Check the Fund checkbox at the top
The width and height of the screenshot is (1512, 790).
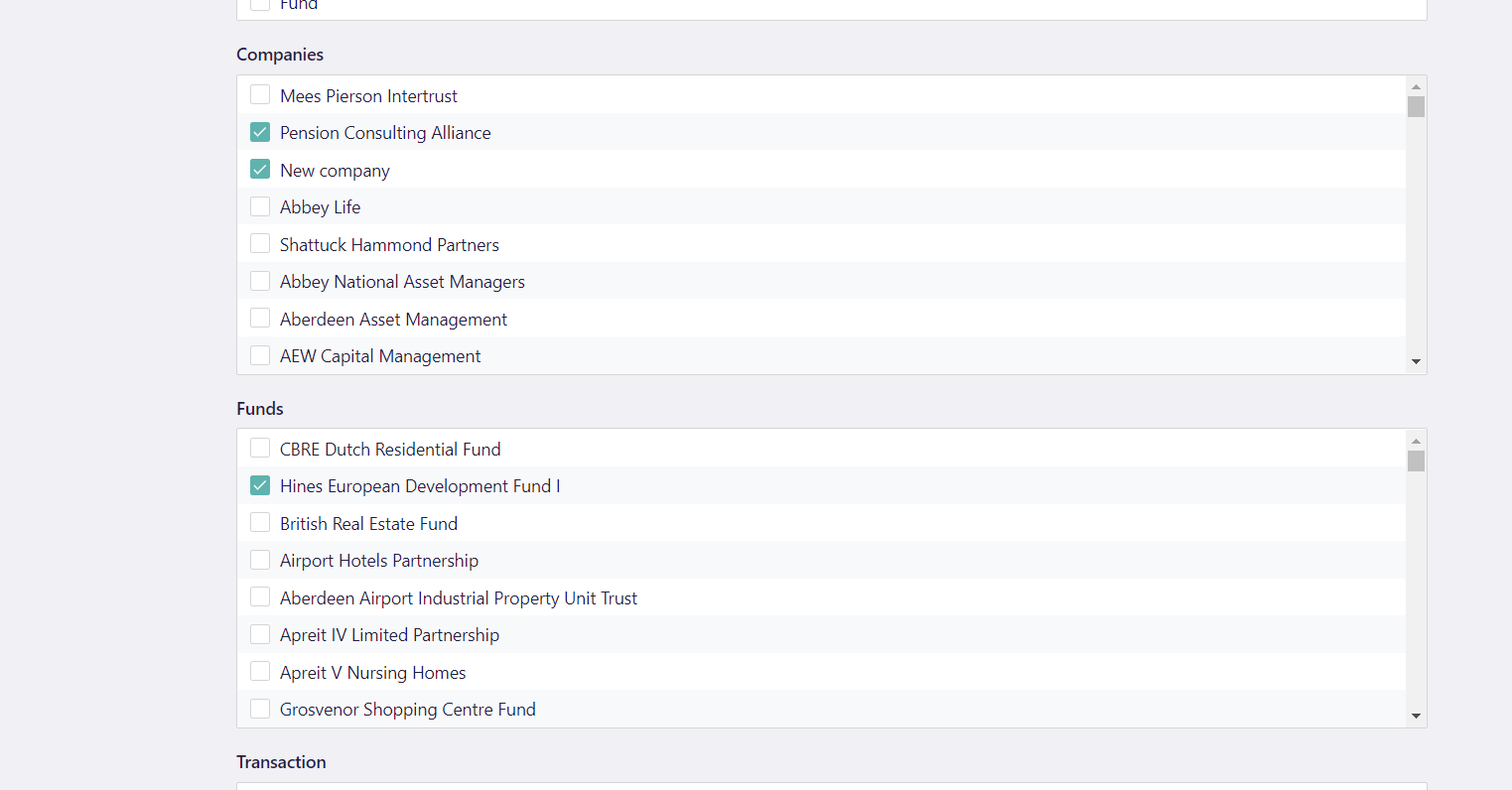click(x=259, y=4)
